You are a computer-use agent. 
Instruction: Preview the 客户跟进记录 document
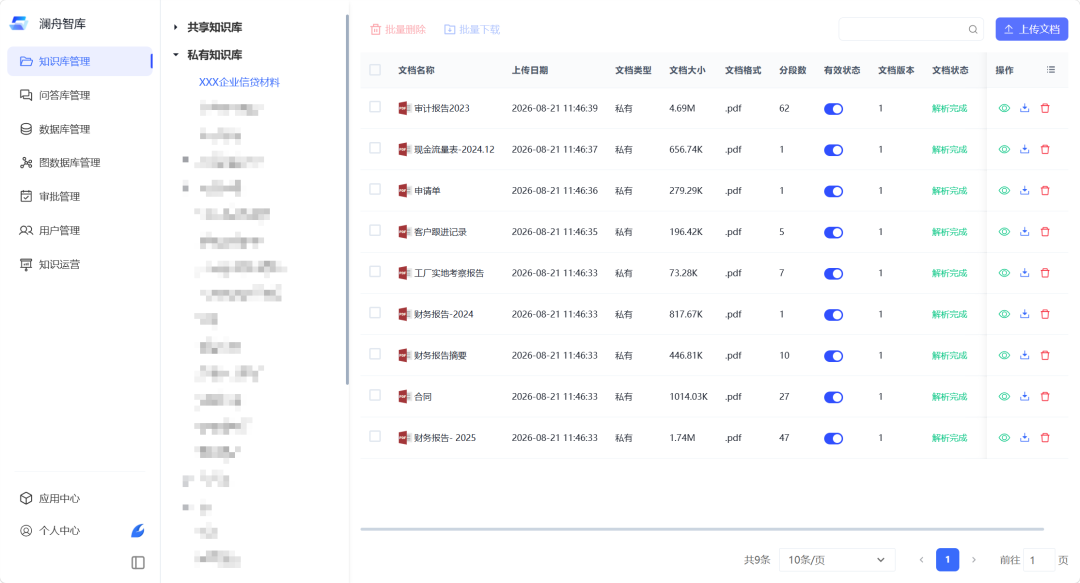click(1004, 232)
